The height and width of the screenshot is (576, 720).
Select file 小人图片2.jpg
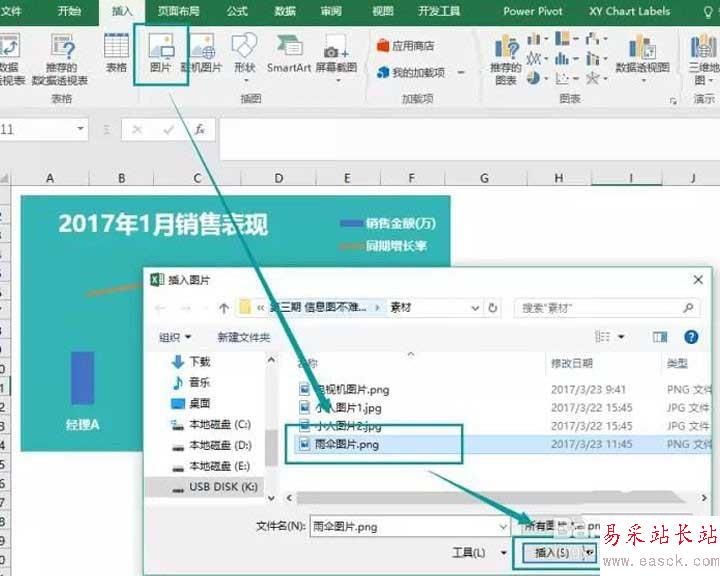(x=340, y=426)
